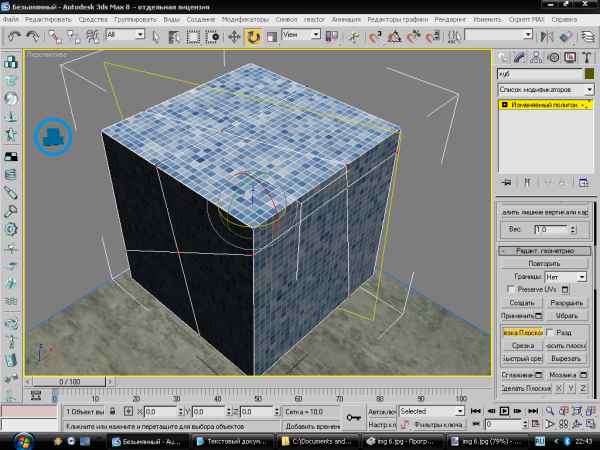The width and height of the screenshot is (600, 450).
Task: Toggle the Разд checkbox
Action: point(550,332)
